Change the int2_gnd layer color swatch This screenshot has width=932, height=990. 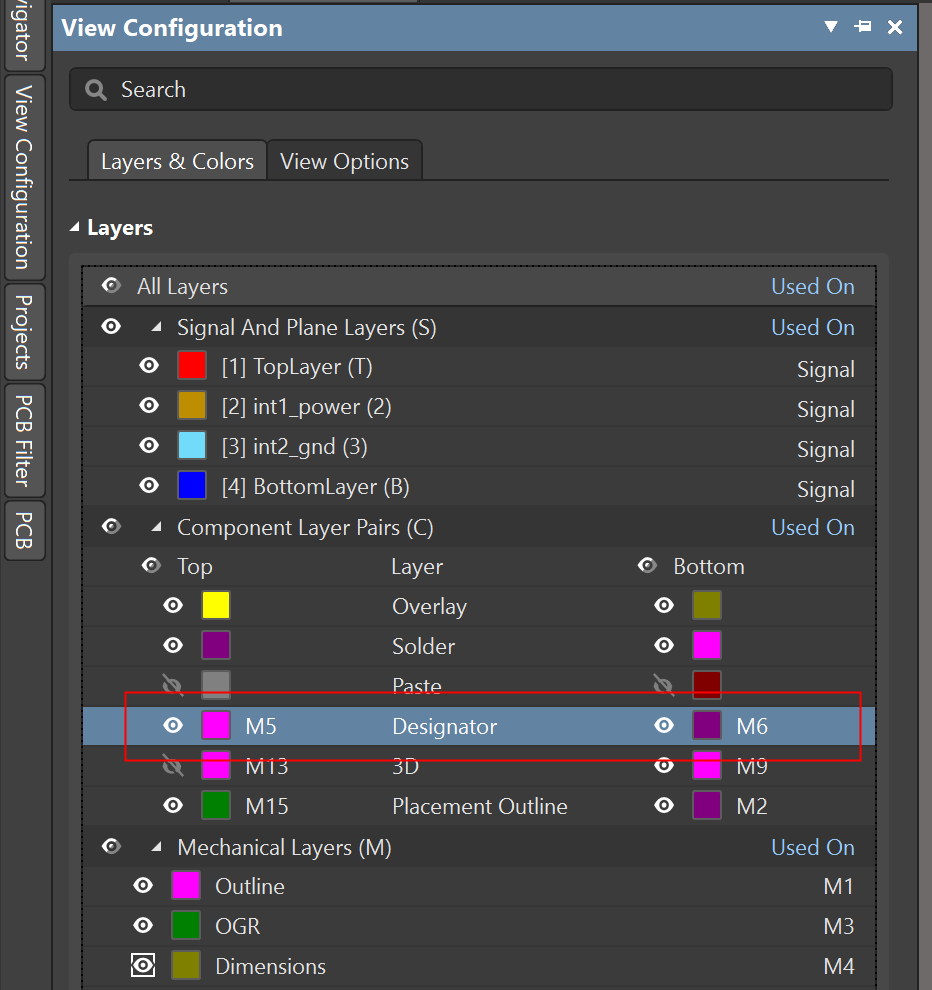tap(192, 445)
